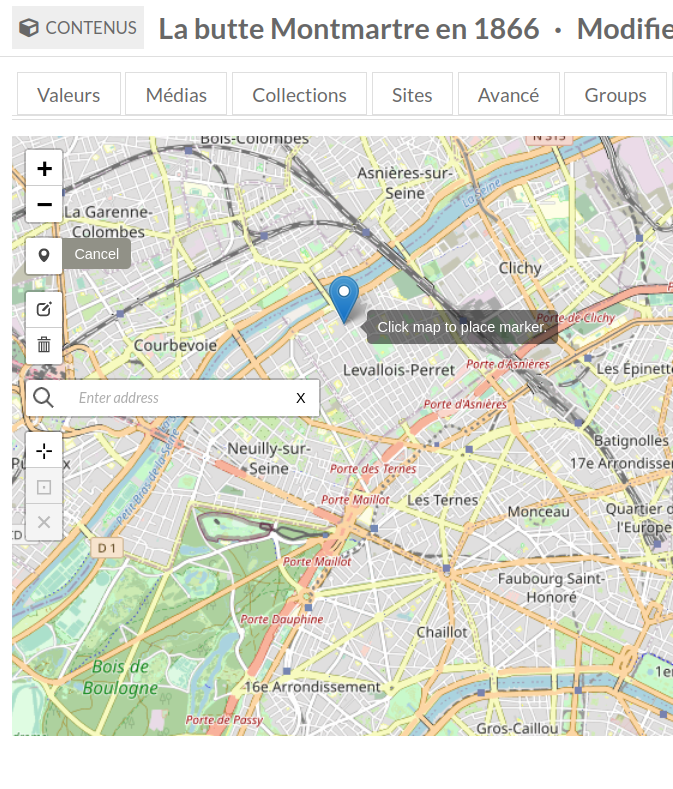This screenshot has width=673, height=789.
Task: Click the Monceau label on map
Action: tap(539, 512)
